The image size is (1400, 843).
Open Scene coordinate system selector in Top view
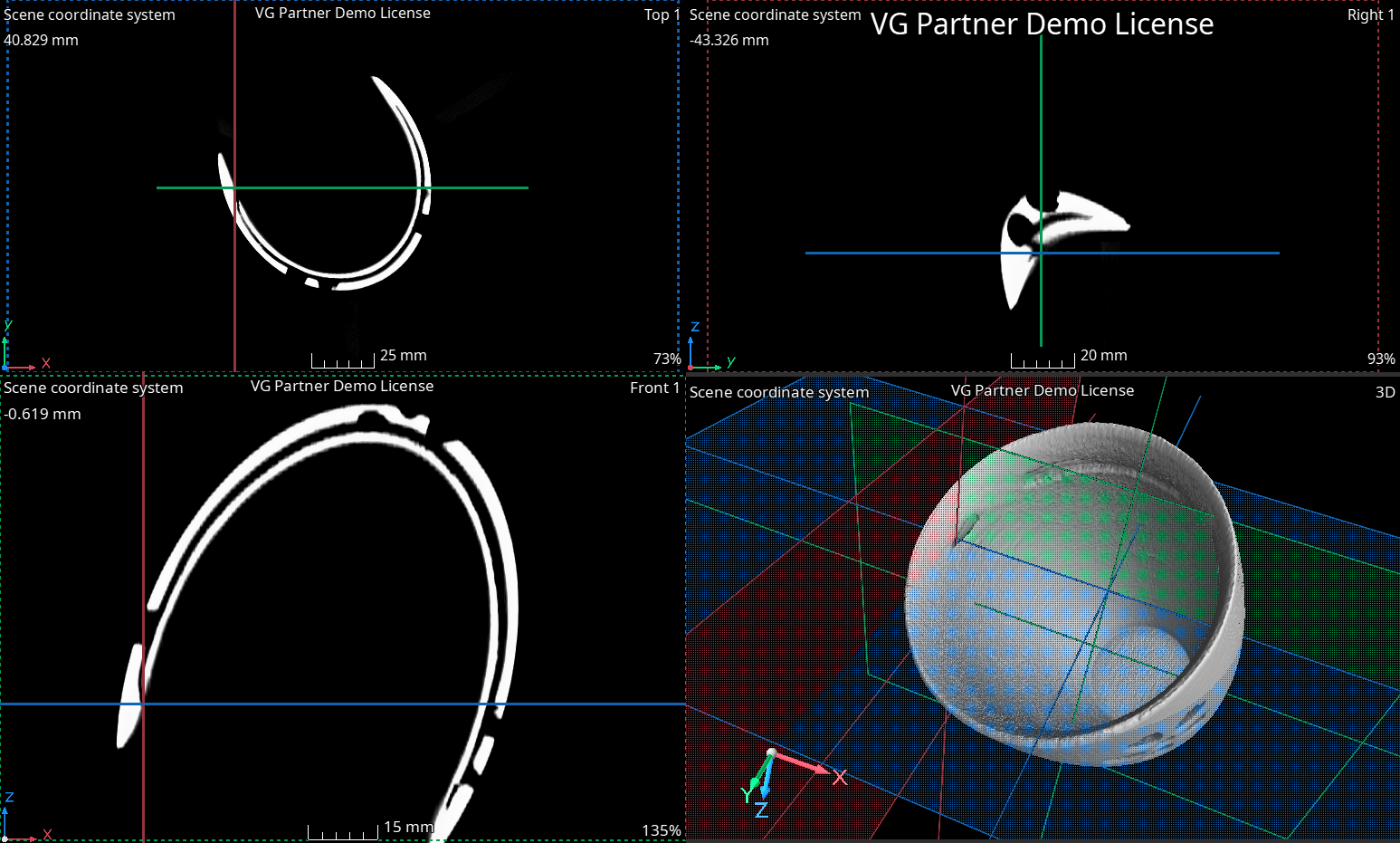pyautogui.click(x=90, y=15)
